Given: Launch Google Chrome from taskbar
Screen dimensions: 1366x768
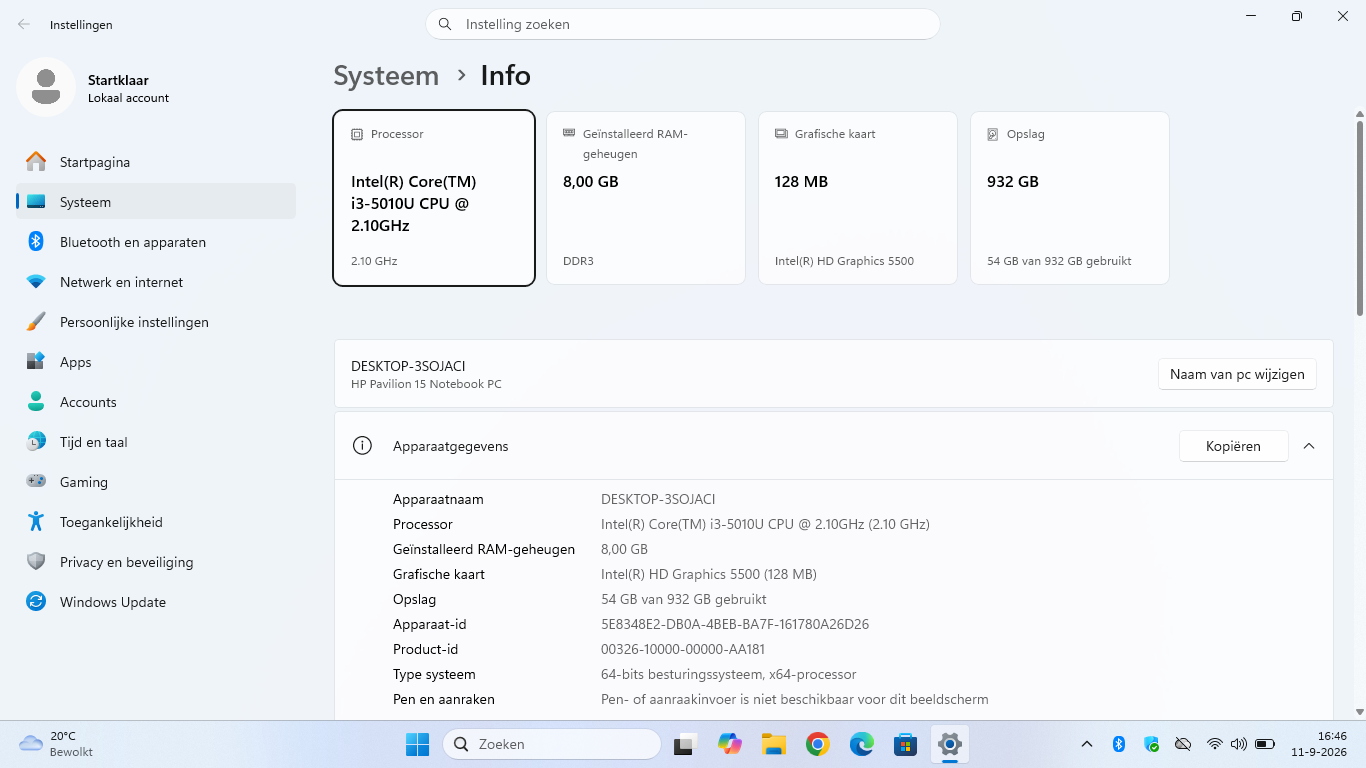Looking at the screenshot, I should click(x=818, y=744).
